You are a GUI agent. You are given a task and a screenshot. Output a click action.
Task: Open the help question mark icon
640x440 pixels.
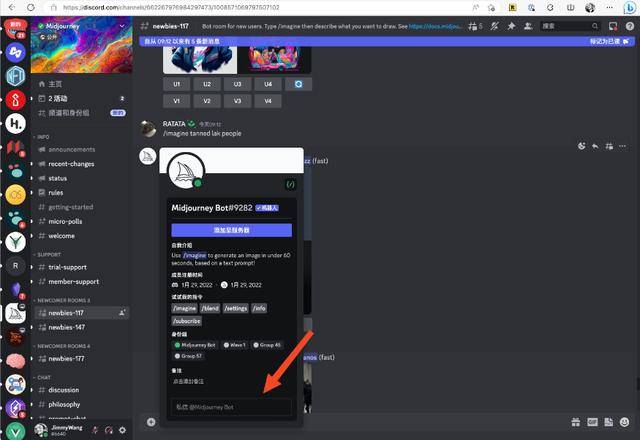629,26
